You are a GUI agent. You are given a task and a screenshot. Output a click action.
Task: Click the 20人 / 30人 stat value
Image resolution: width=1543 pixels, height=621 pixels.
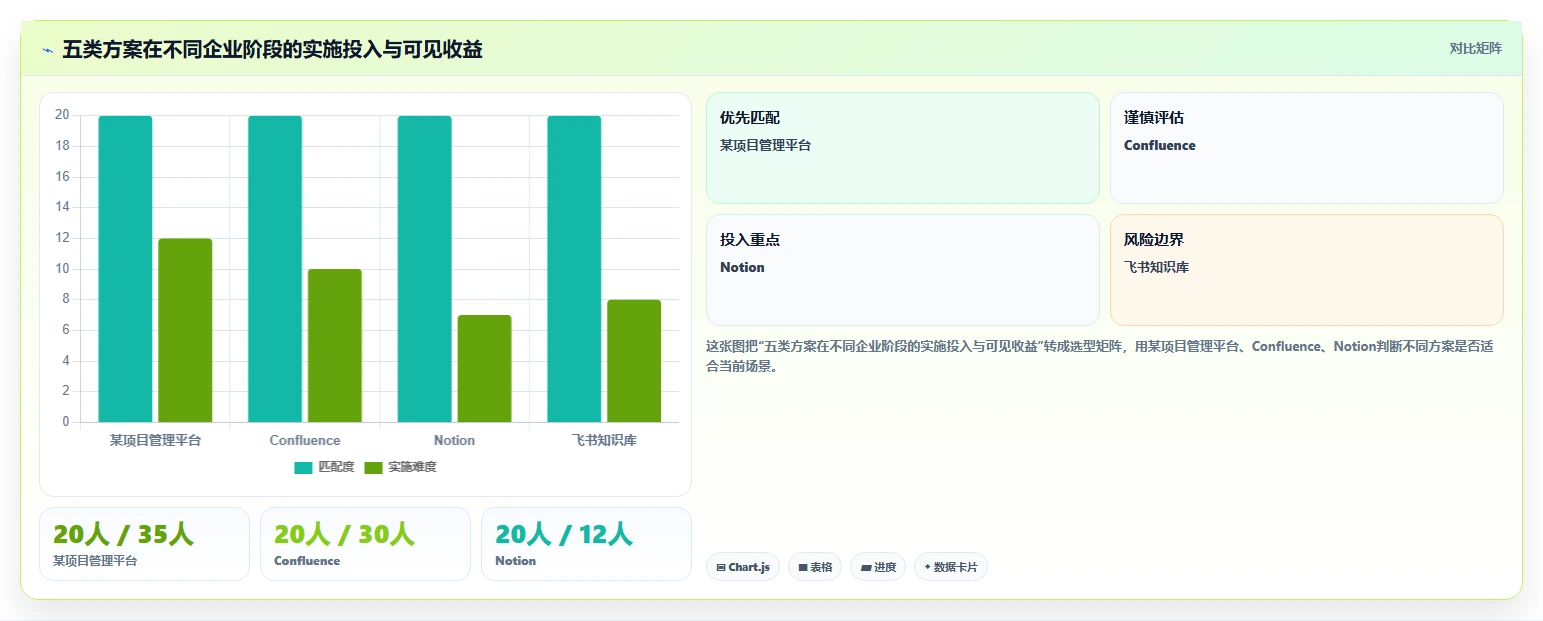(344, 535)
